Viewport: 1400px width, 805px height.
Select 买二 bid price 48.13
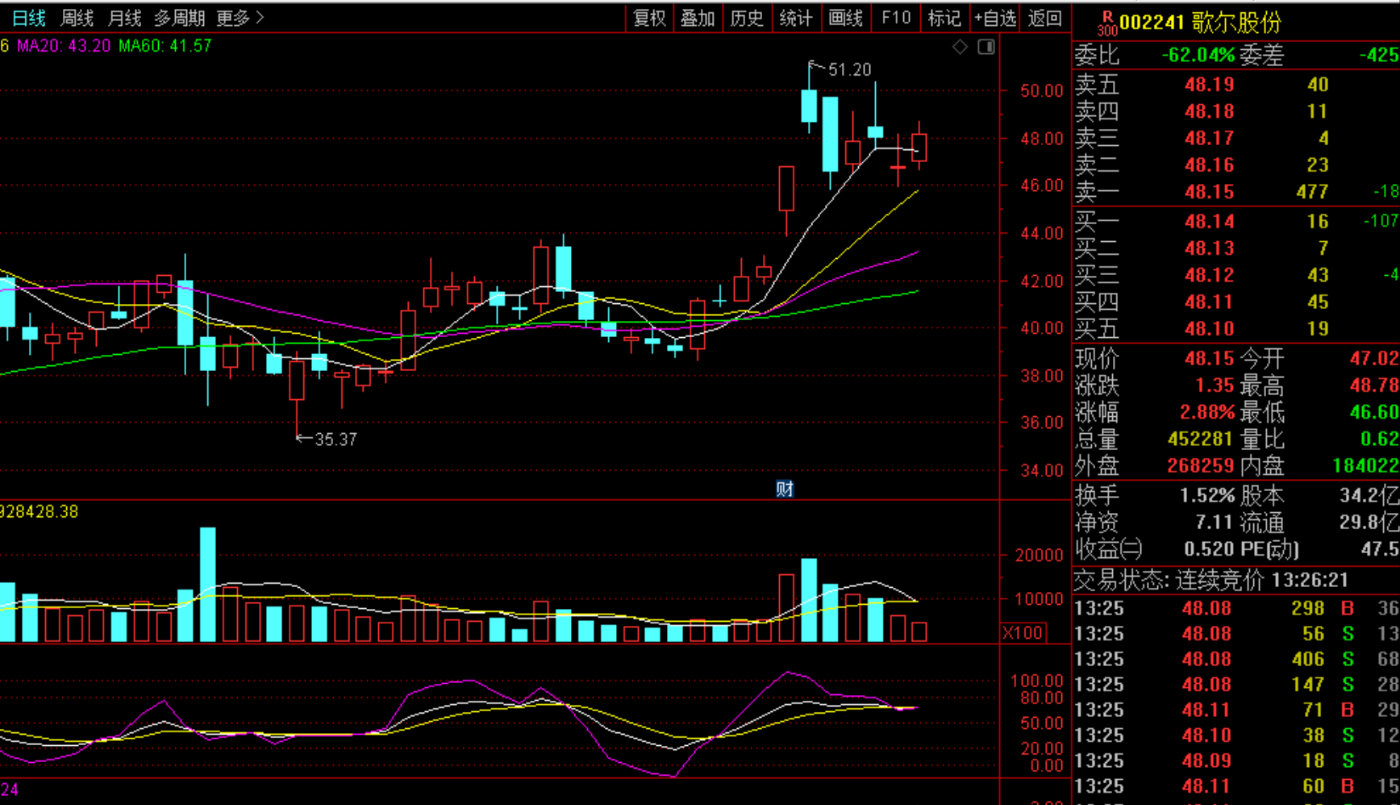(1209, 249)
